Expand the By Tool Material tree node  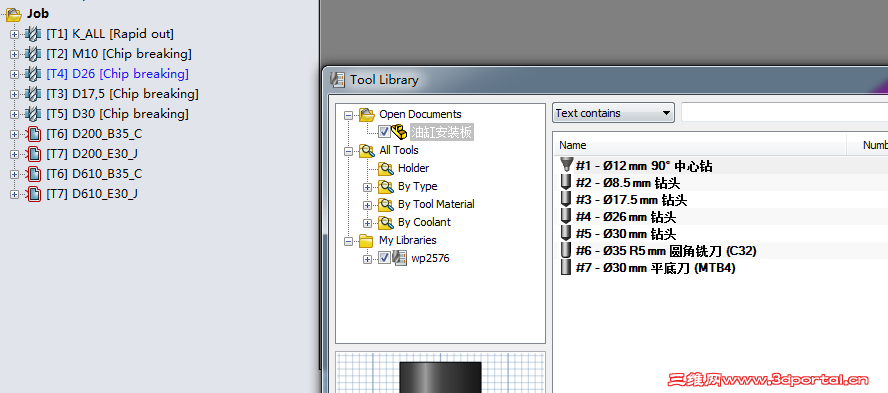pos(367,205)
